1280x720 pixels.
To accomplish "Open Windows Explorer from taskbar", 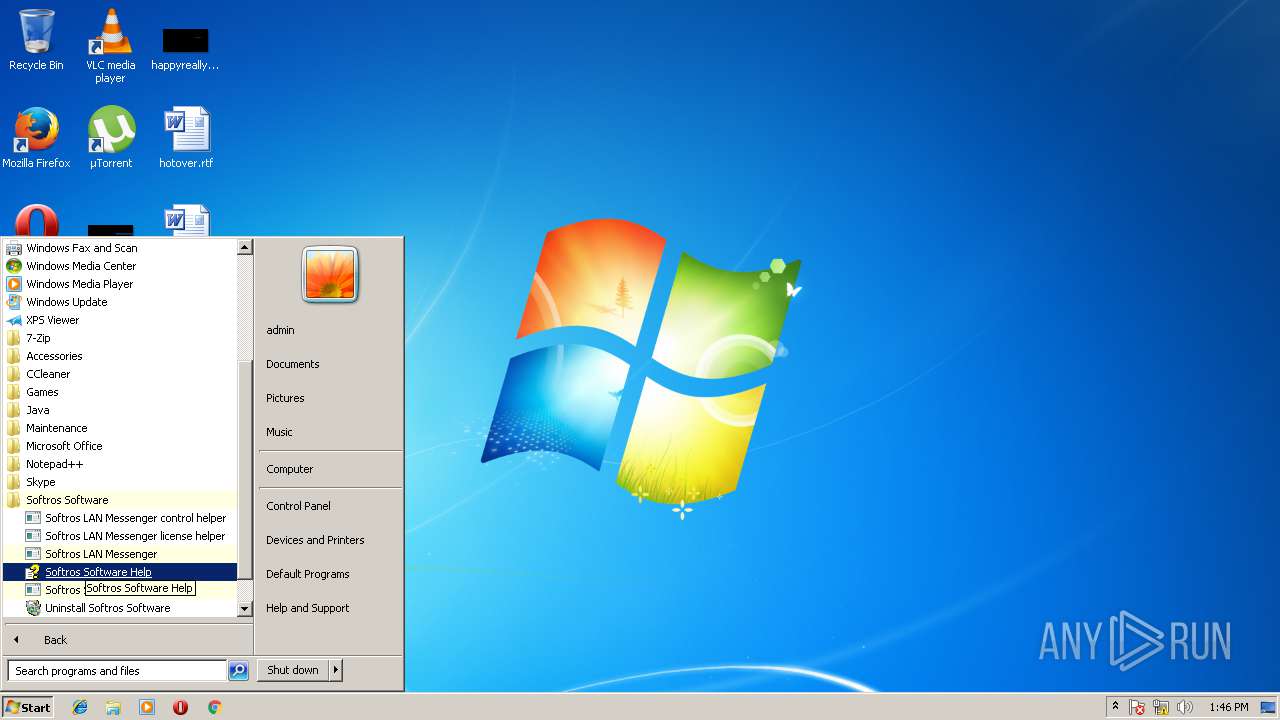I will (113, 707).
